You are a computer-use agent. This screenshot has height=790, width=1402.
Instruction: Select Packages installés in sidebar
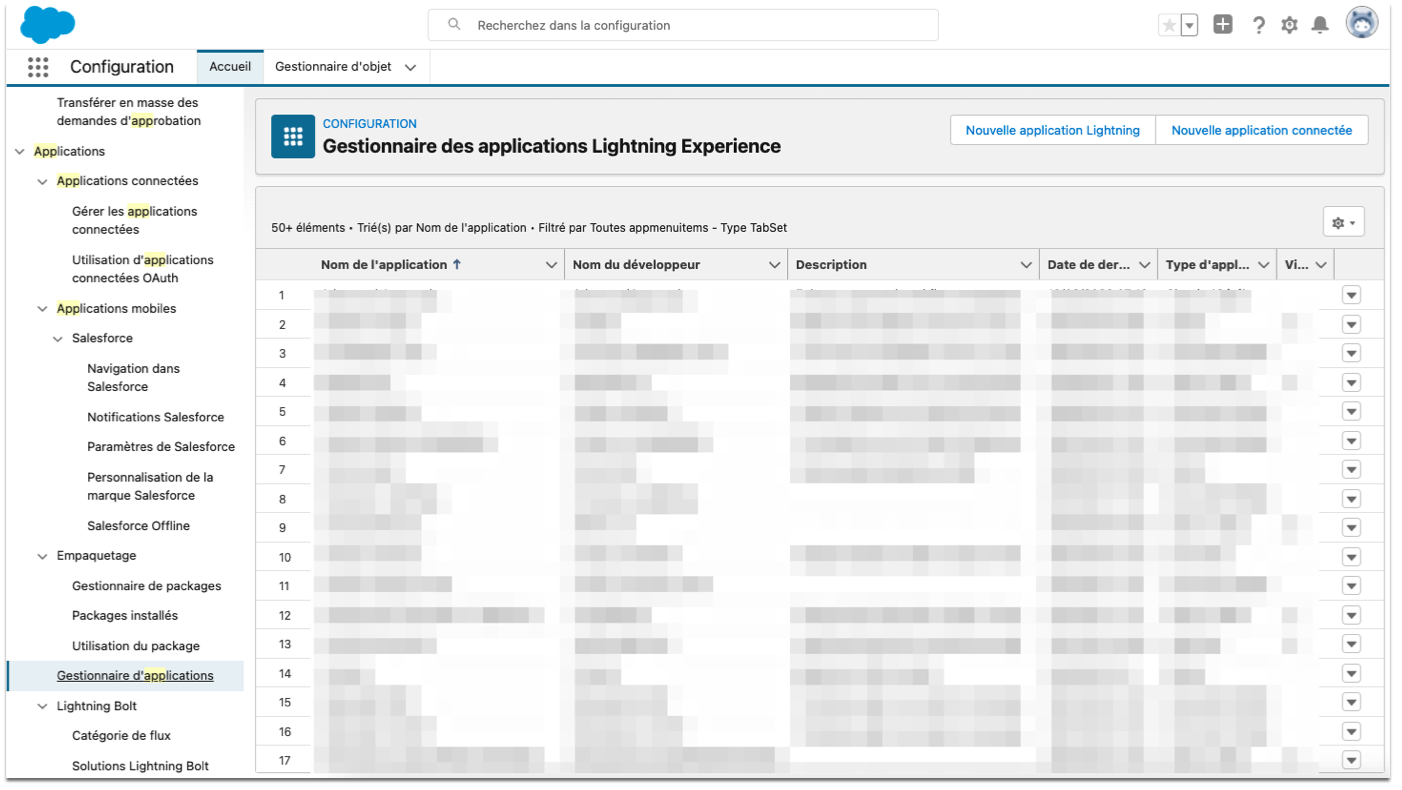tap(124, 616)
